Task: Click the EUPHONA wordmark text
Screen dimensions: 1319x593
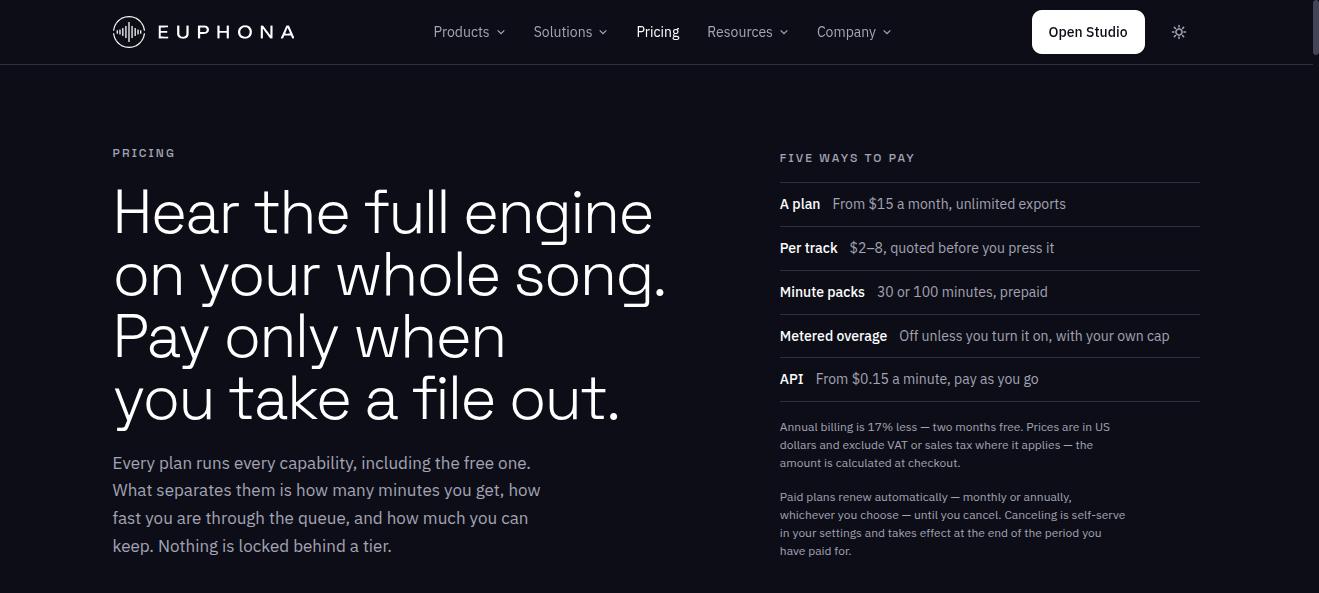Action: 226,32
